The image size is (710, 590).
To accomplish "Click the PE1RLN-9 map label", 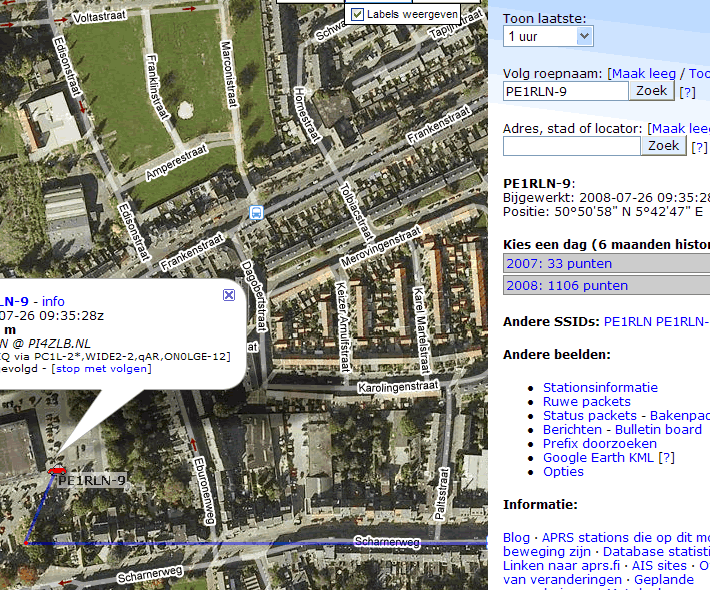I will (92, 480).
